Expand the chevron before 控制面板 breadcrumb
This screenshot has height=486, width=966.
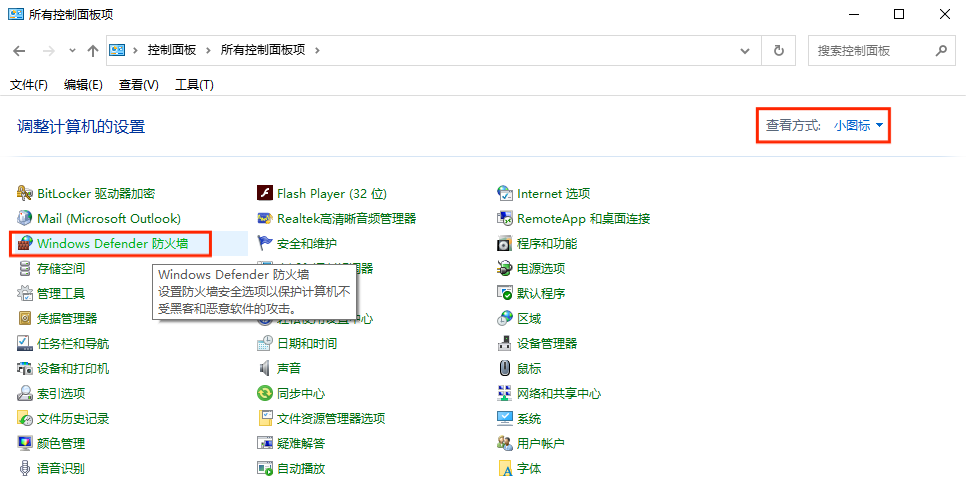(135, 51)
